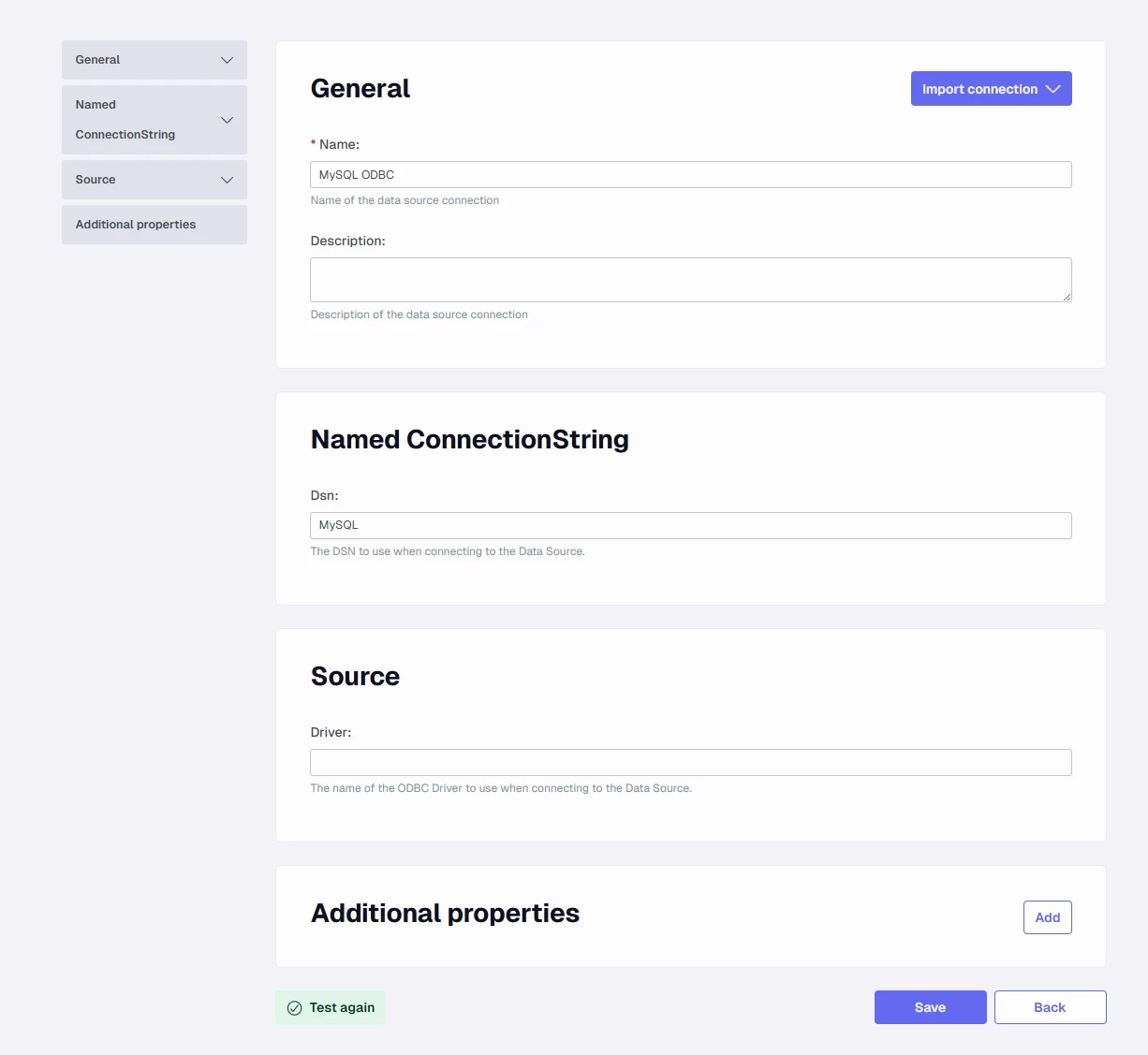Go to General section in sidebar

pos(98,60)
